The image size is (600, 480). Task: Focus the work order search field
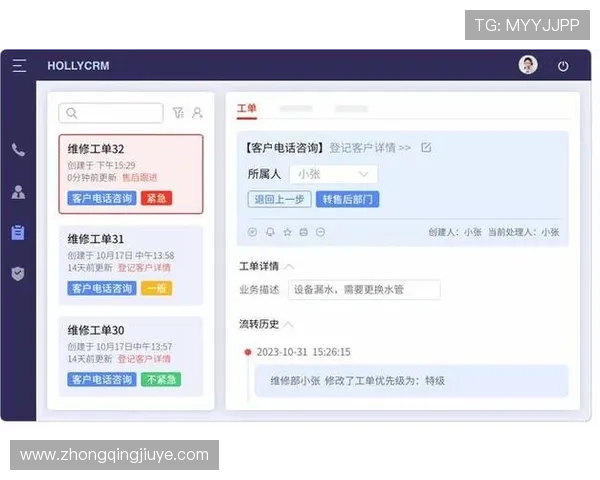[x=111, y=113]
